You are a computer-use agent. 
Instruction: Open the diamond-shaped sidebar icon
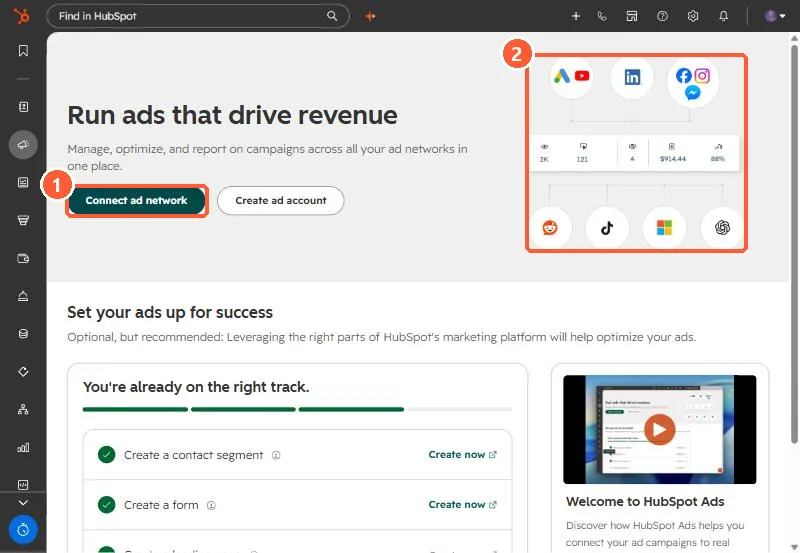[23, 371]
